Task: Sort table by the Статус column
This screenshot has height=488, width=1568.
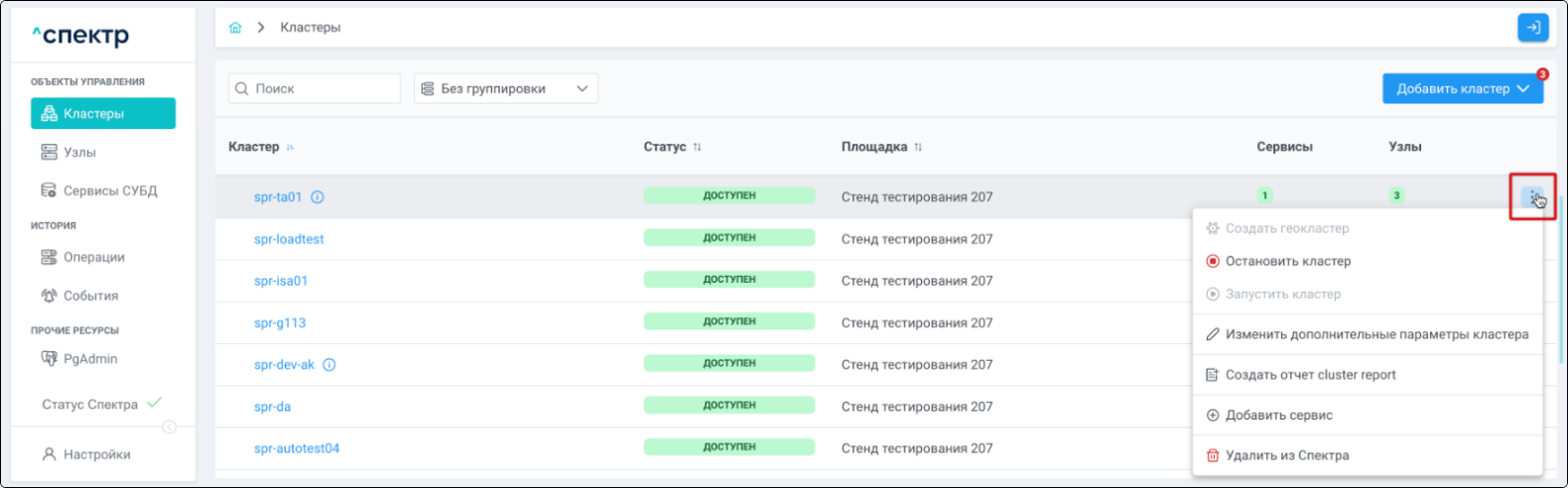Action: (x=697, y=147)
